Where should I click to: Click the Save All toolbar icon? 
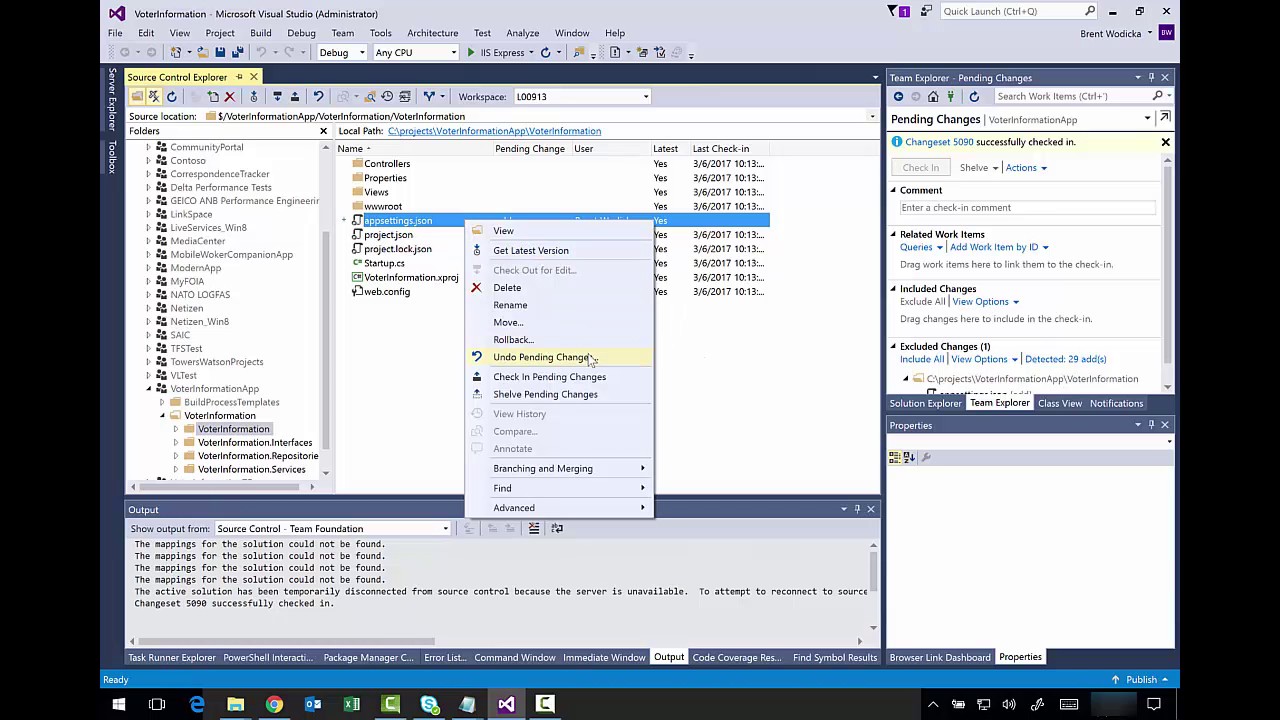(x=237, y=52)
